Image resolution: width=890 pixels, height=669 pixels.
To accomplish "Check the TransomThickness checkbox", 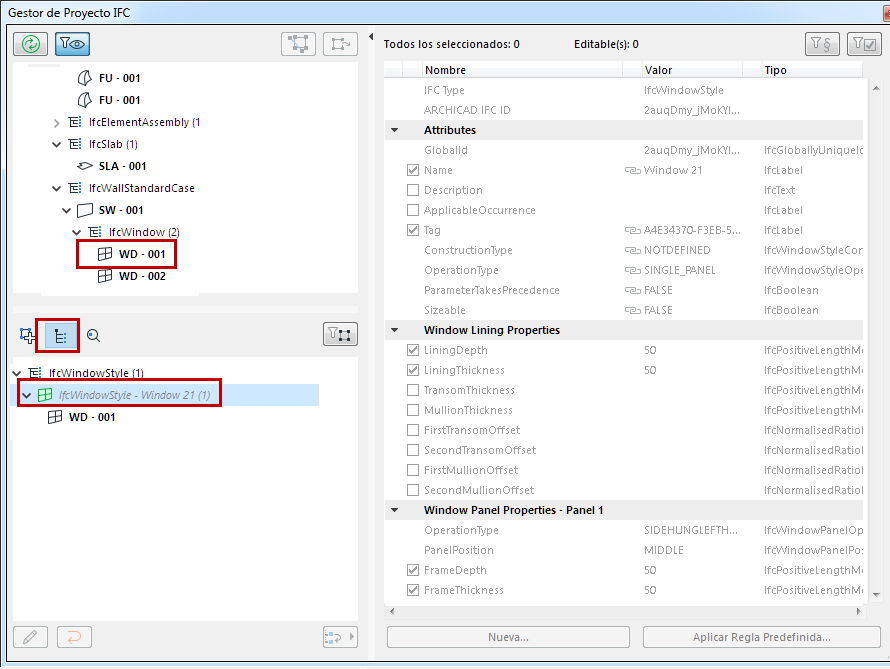I will pos(413,390).
